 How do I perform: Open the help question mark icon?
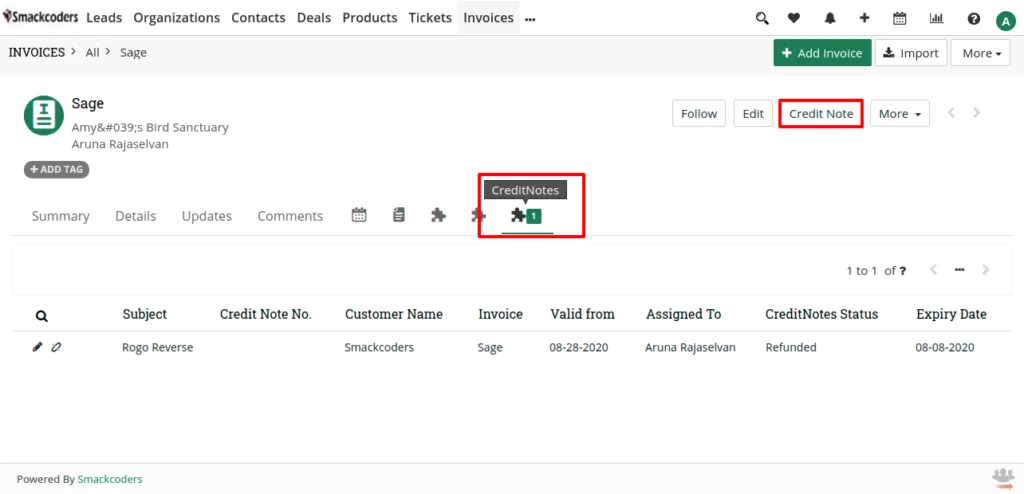(973, 19)
